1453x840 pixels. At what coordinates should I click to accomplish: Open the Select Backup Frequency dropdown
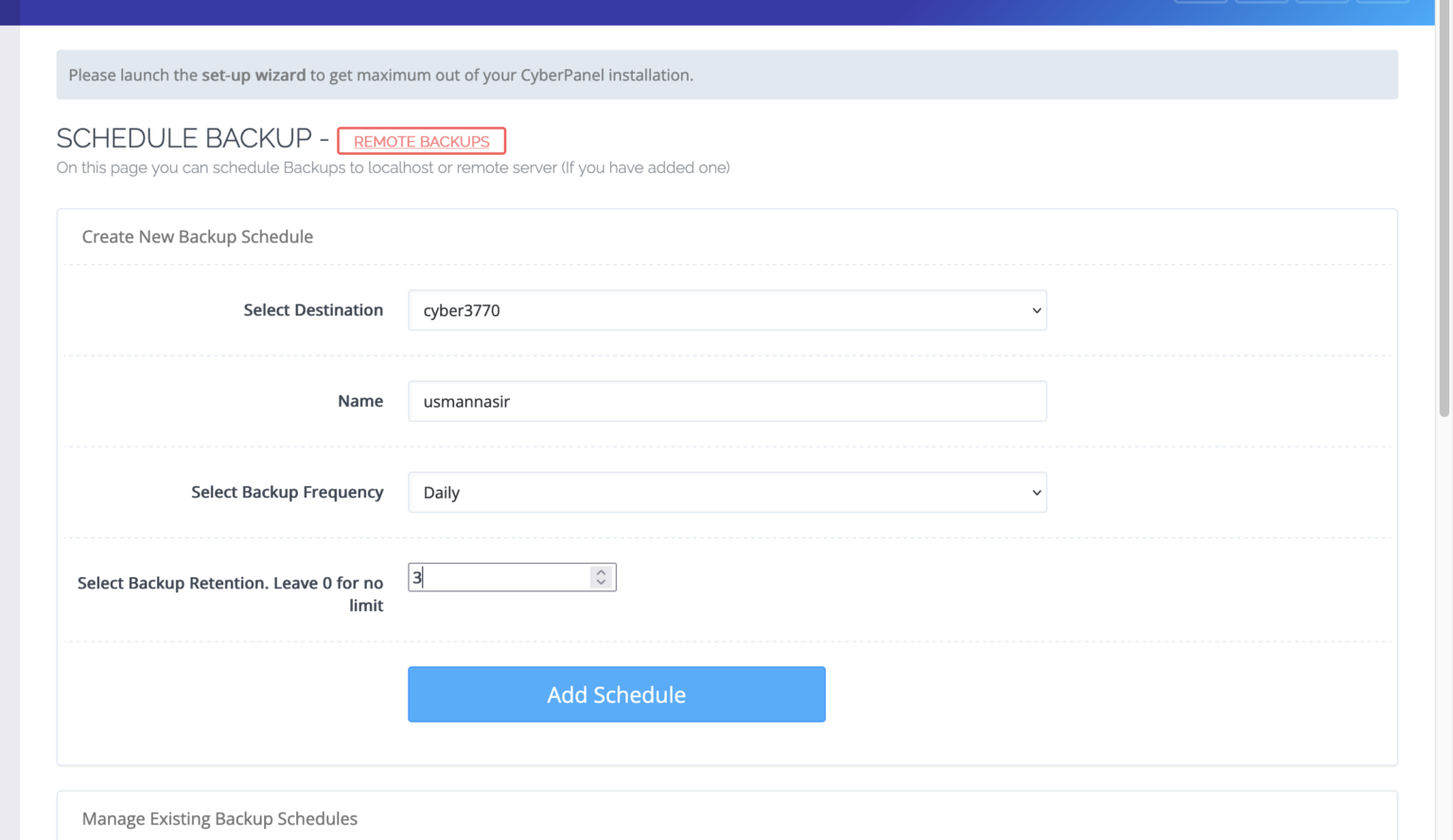point(726,492)
